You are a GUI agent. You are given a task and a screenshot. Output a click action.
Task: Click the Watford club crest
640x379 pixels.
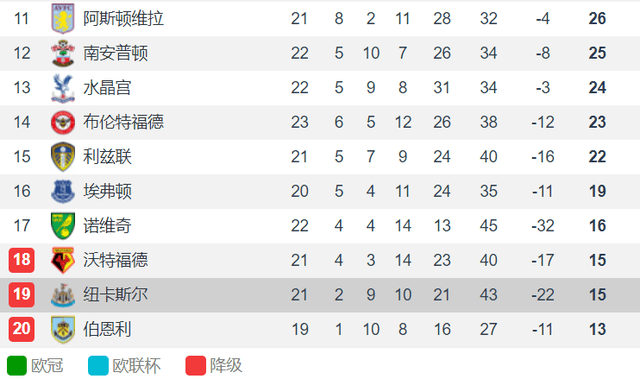point(62,260)
